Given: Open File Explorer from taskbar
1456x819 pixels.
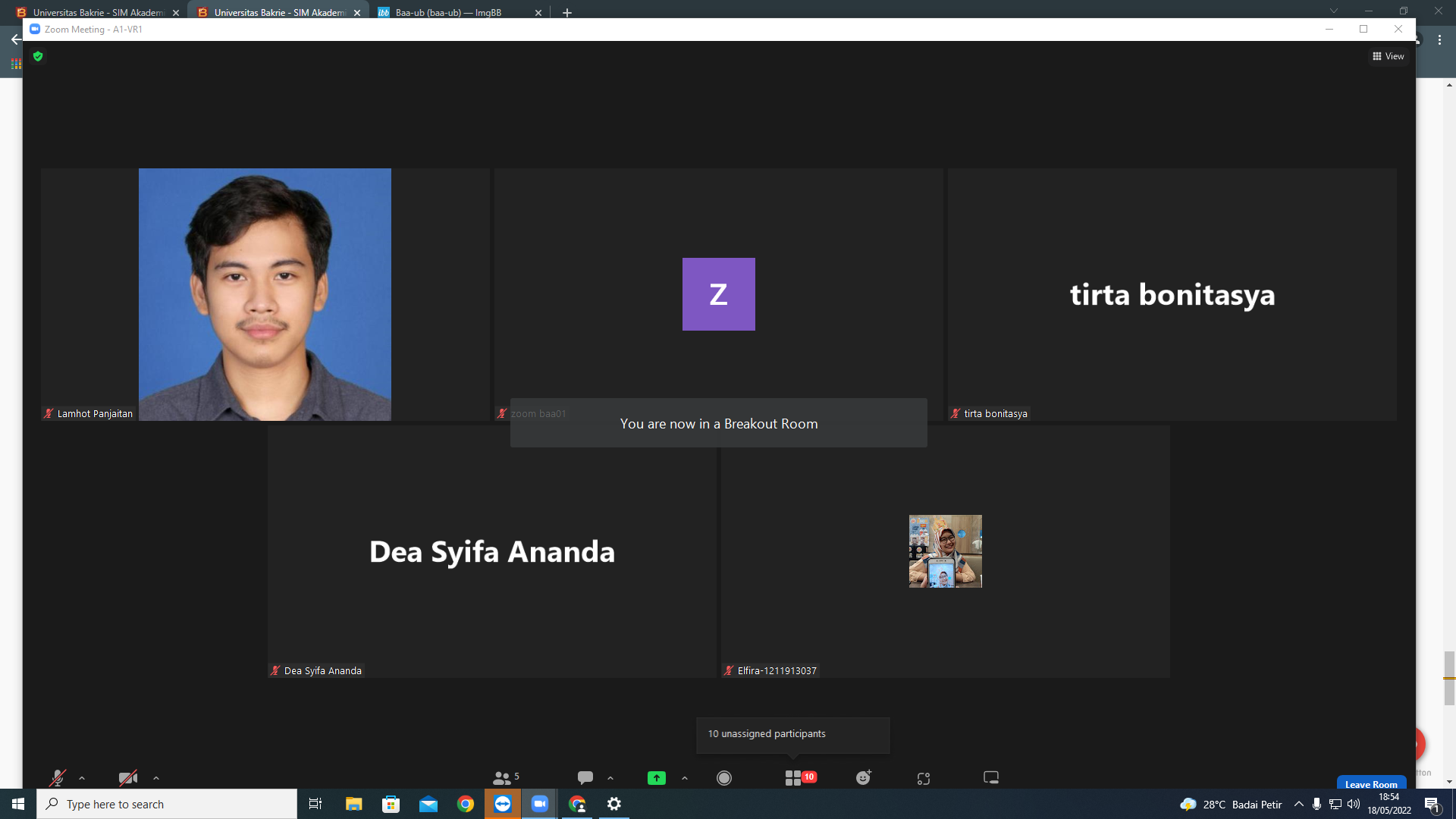Looking at the screenshot, I should (x=353, y=804).
